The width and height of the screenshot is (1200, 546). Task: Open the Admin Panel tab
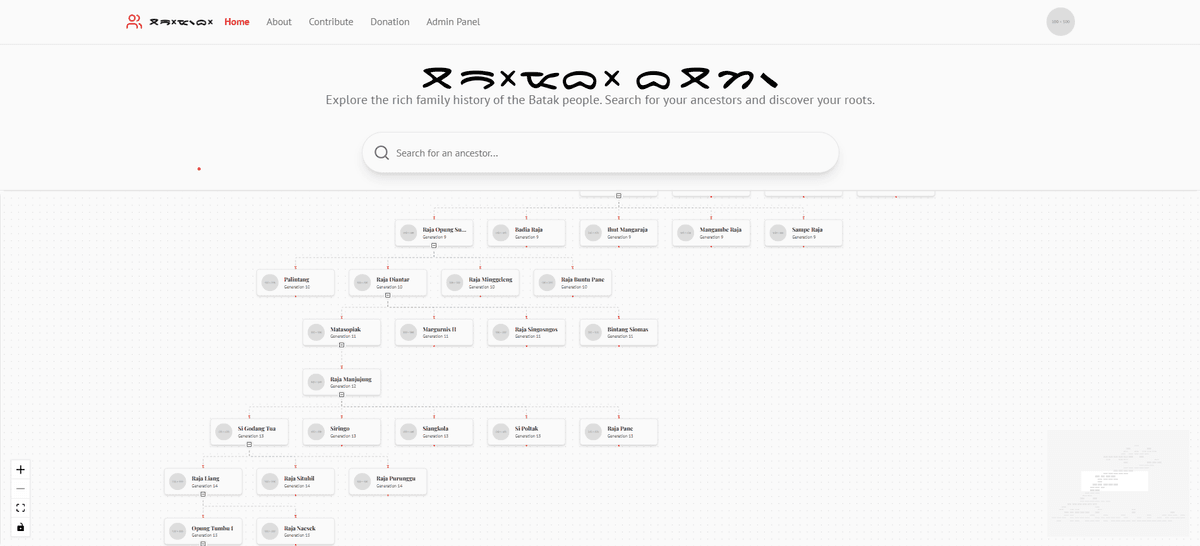pos(453,22)
